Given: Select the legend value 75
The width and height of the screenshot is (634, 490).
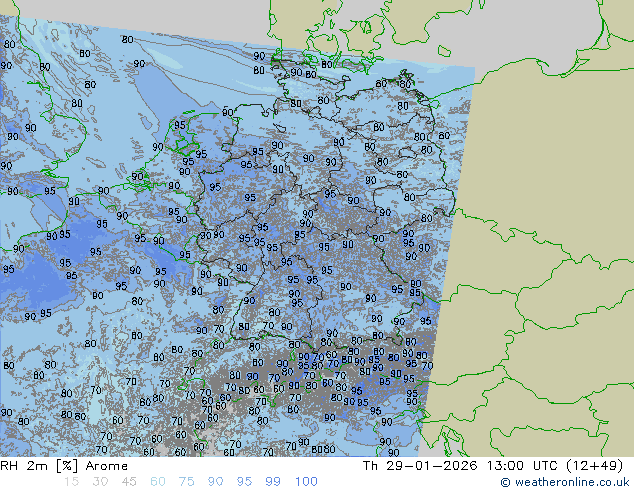Looking at the screenshot, I should 186,482.
